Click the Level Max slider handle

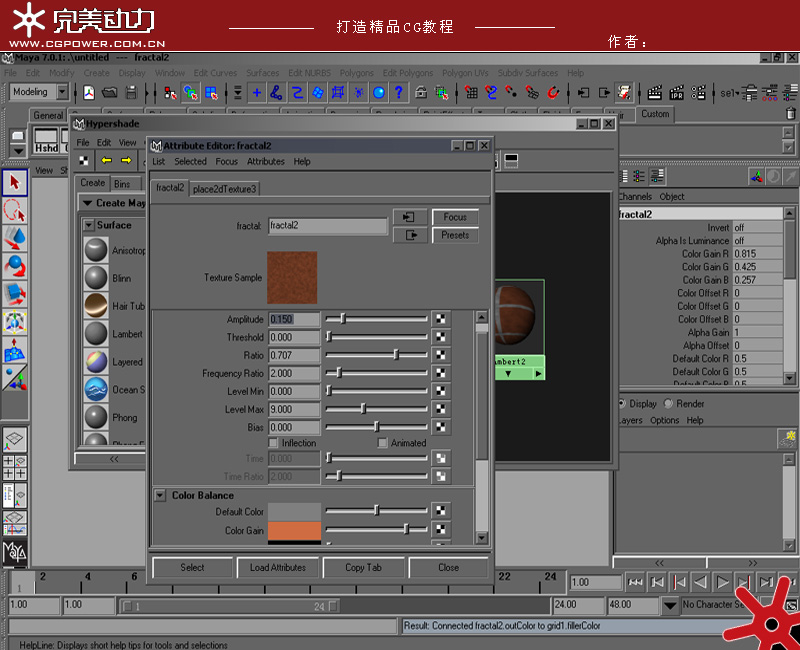tap(364, 409)
